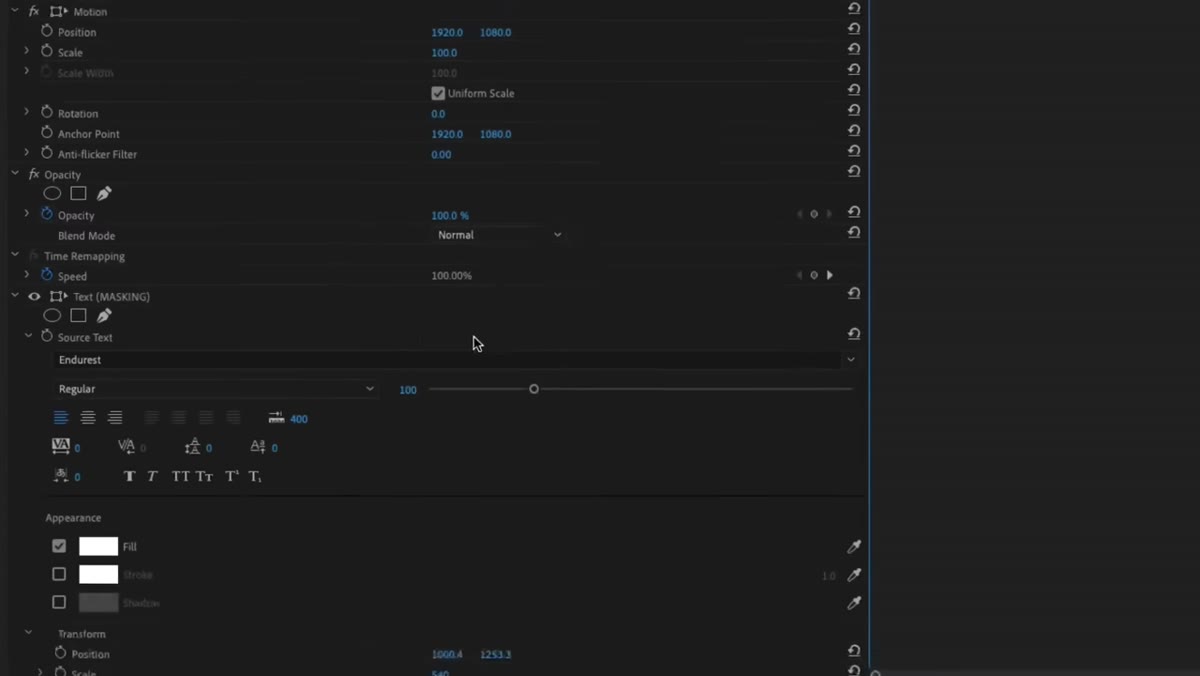This screenshot has height=676, width=1200.
Task: Click the tab width value 400
Action: coord(299,419)
